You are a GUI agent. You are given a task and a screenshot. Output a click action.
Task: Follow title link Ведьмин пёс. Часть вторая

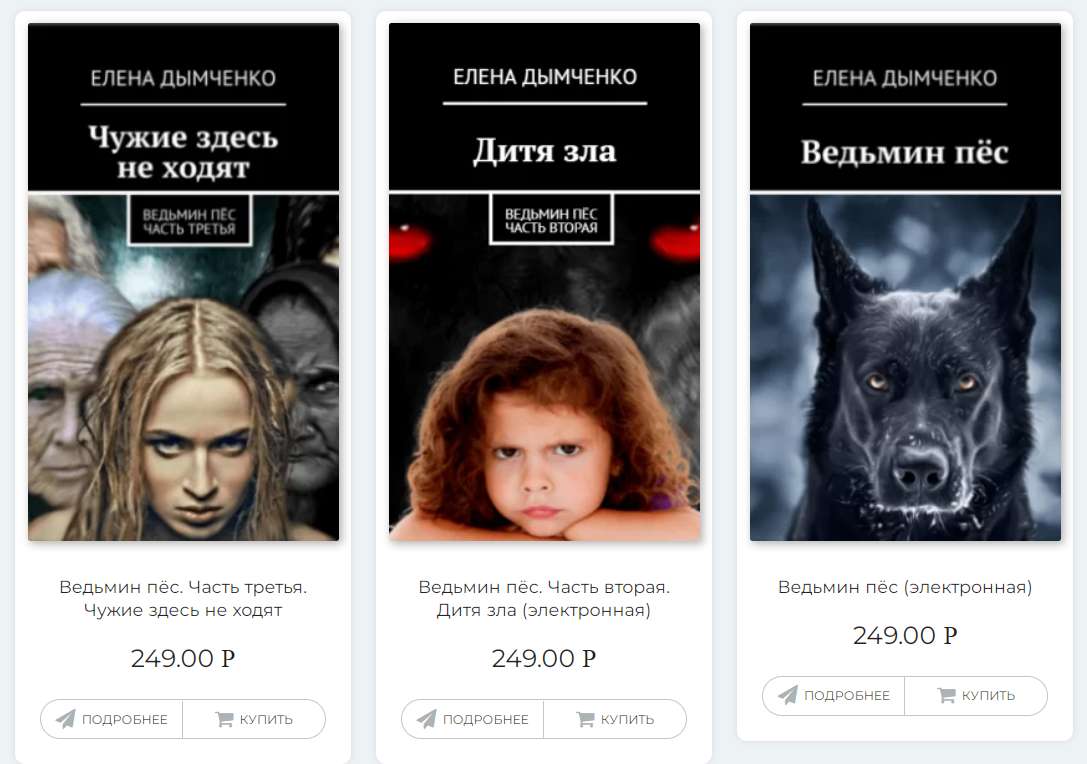tap(544, 598)
